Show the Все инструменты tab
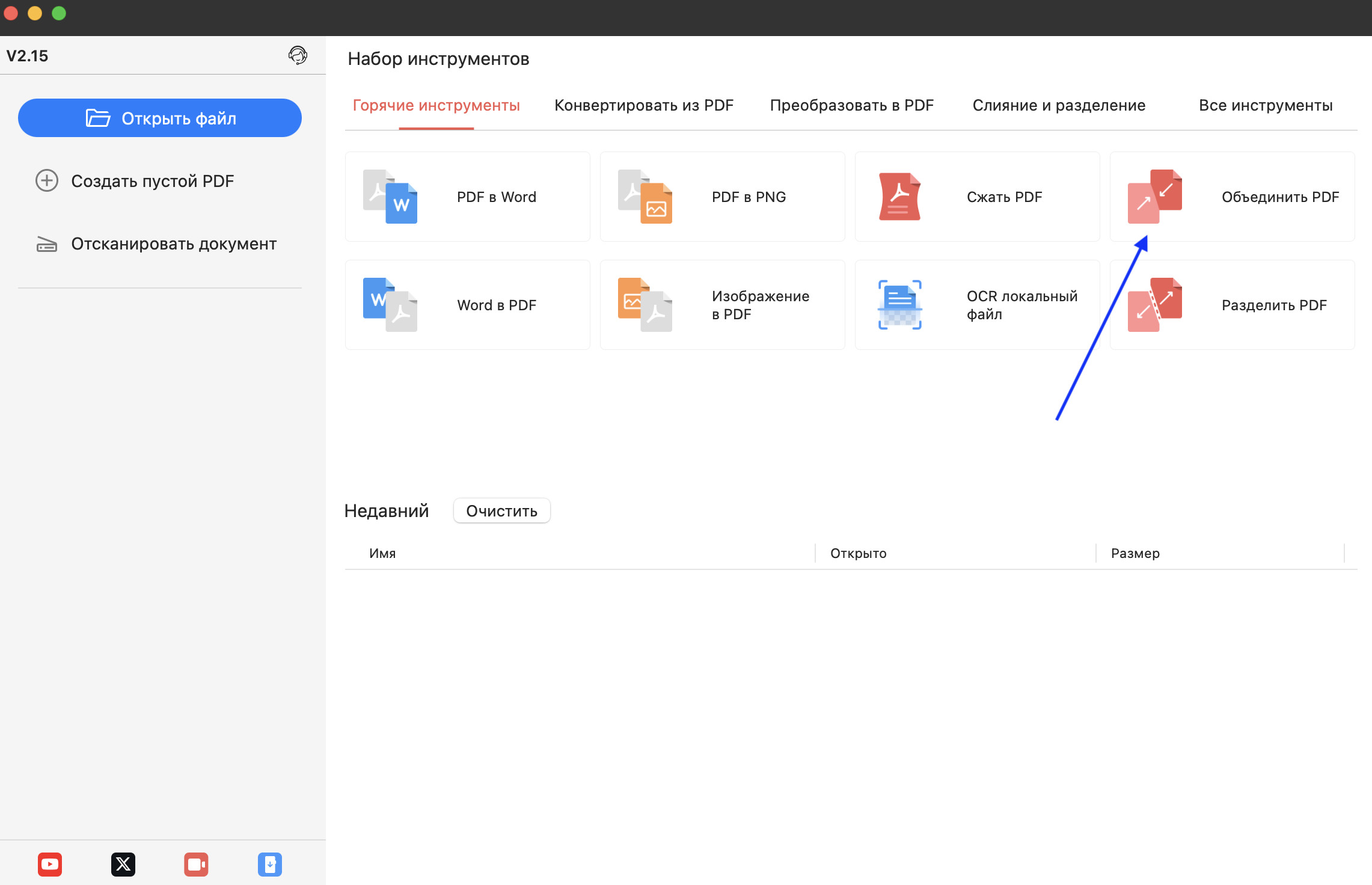The height and width of the screenshot is (885, 1372). 1266,105
